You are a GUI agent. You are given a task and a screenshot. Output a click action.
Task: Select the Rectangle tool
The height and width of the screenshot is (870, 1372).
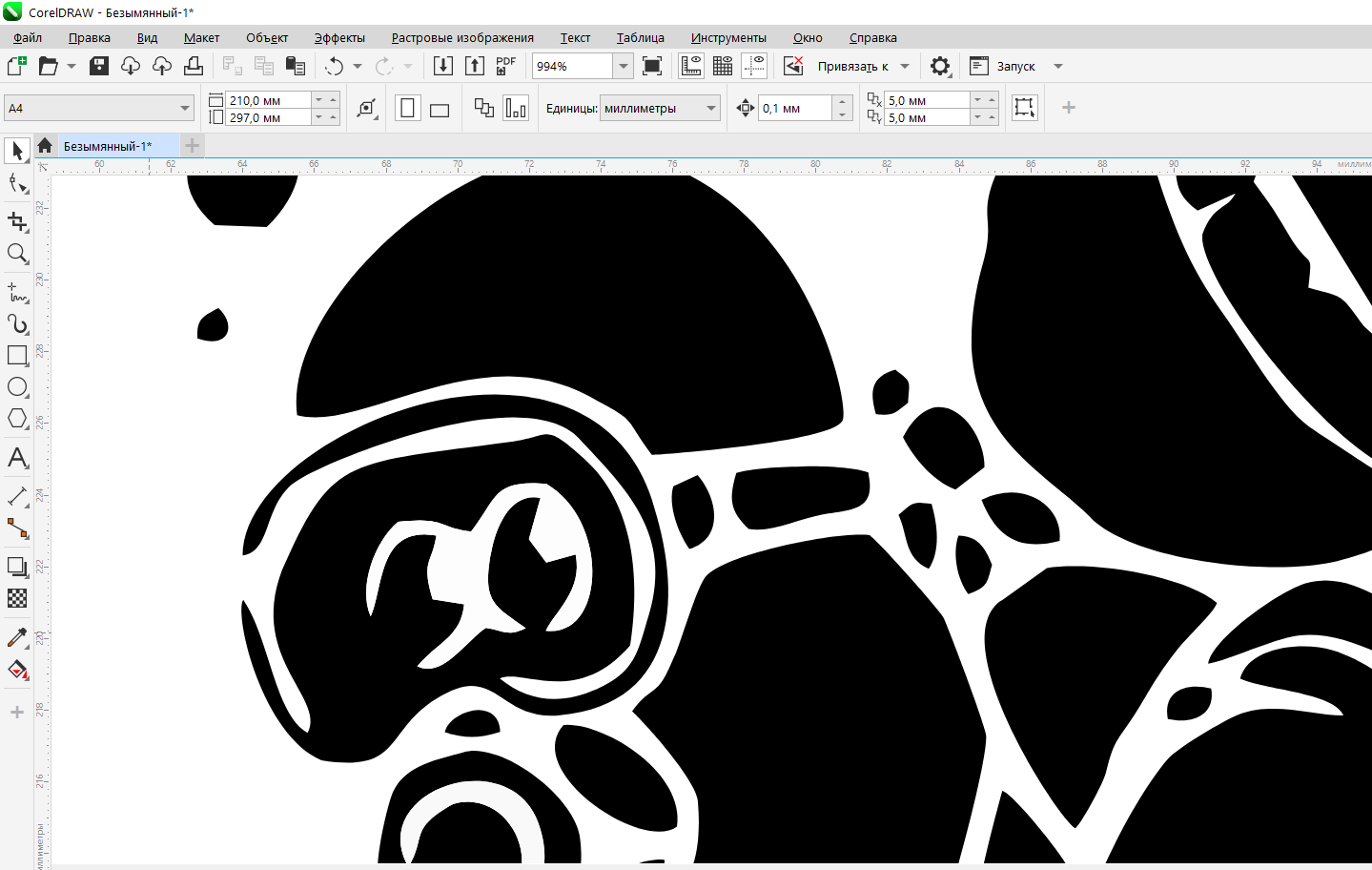click(17, 355)
